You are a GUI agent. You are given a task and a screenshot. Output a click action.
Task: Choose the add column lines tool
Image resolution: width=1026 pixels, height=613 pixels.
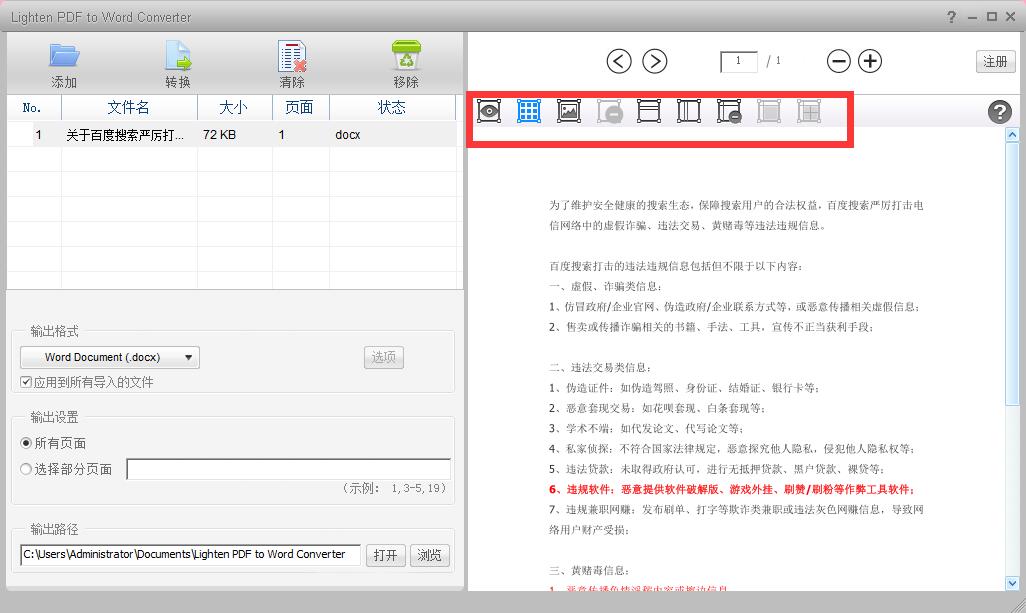pos(689,112)
